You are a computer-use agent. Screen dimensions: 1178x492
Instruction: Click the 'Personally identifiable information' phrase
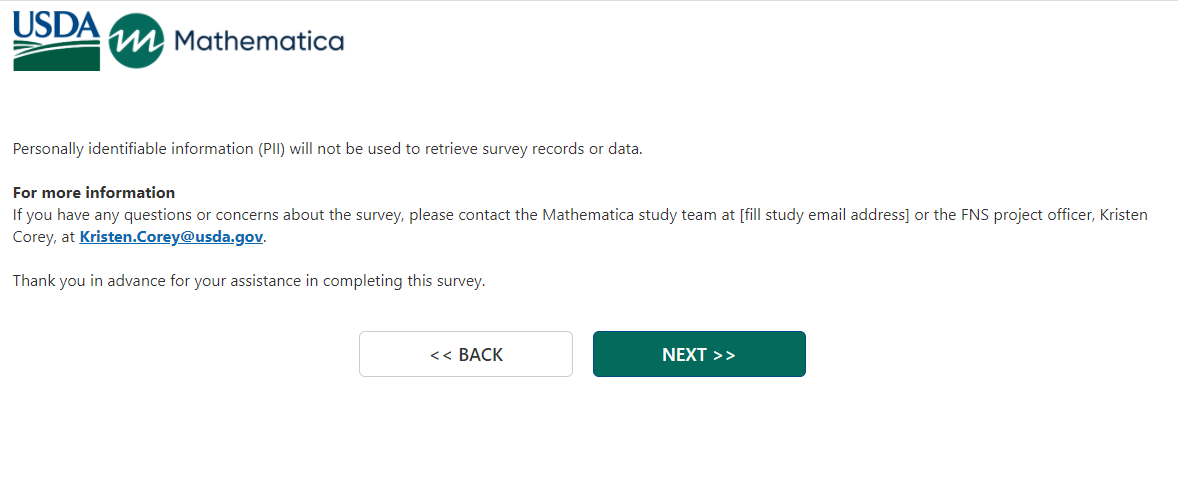[117, 150]
